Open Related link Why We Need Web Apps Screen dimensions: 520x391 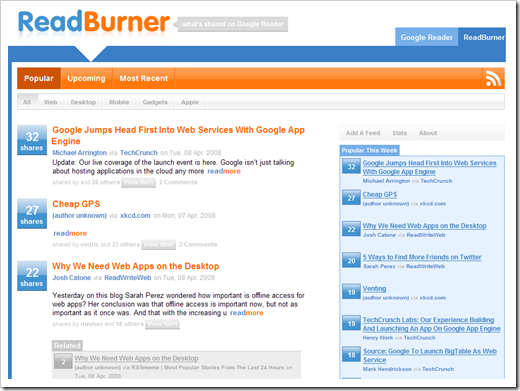[x=136, y=358]
